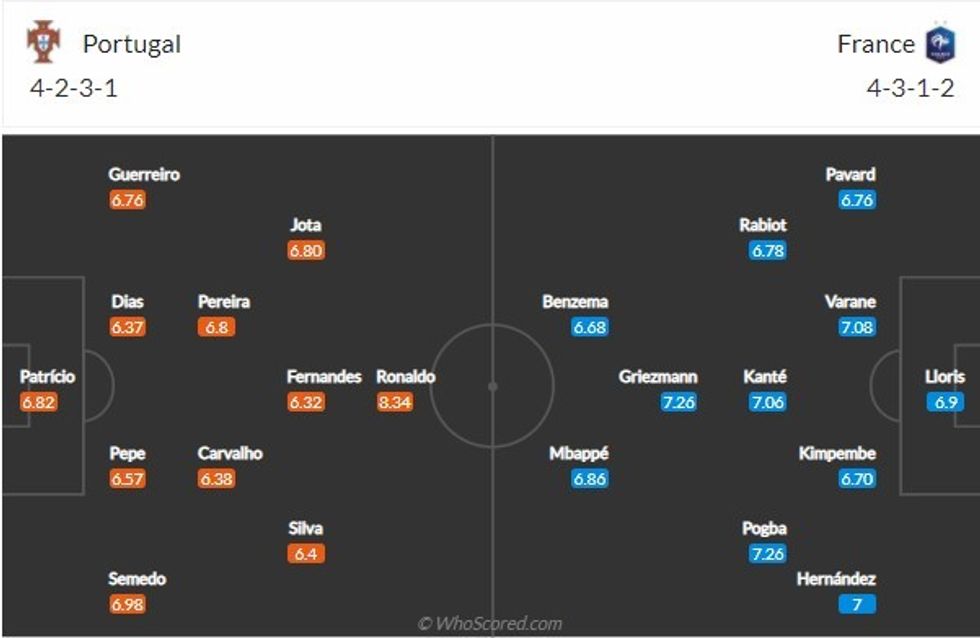The width and height of the screenshot is (980, 638).
Task: Select goalkeeper Lloris on the pitch
Action: point(945,377)
